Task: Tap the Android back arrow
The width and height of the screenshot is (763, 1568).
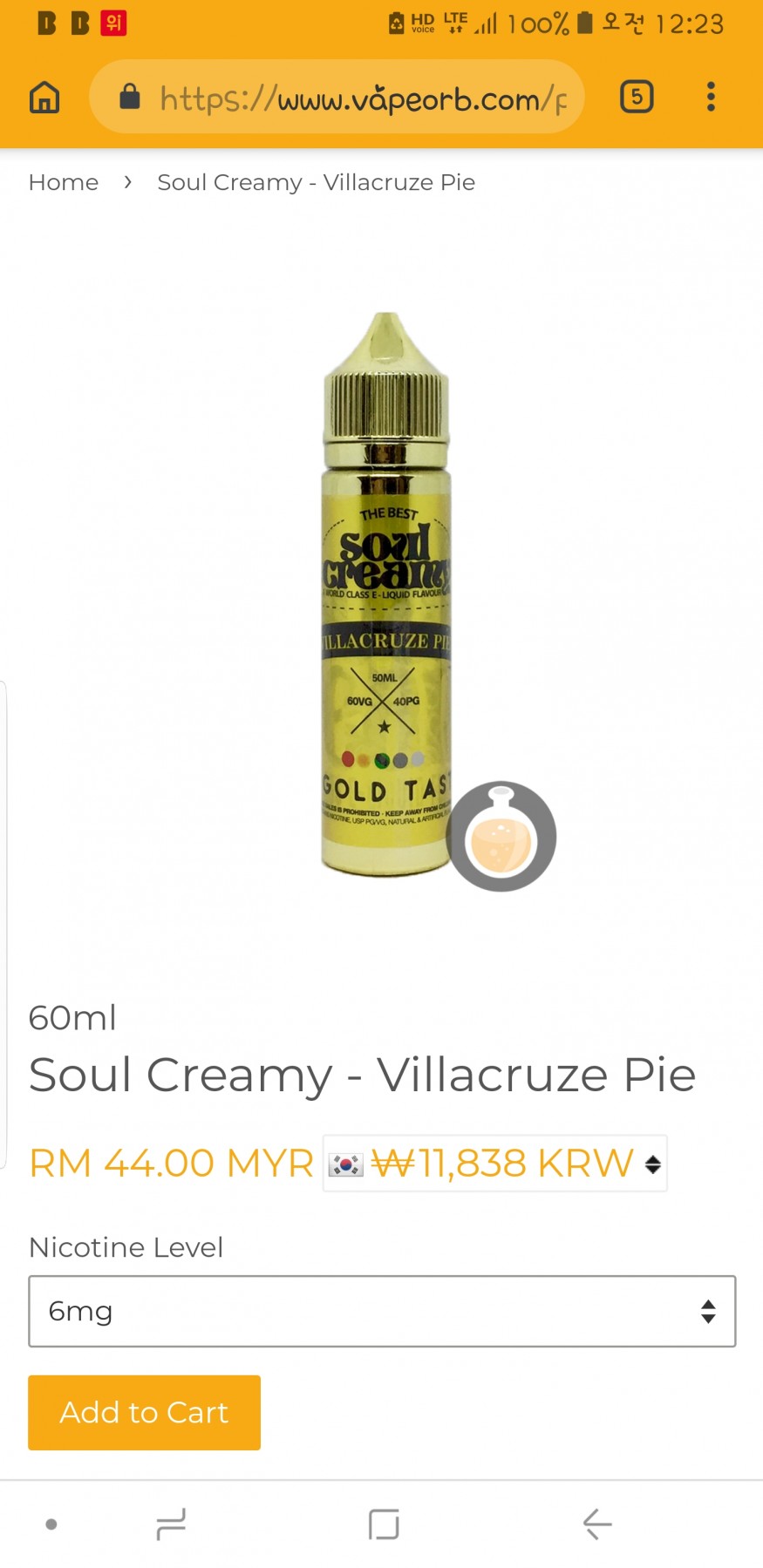Action: click(x=597, y=1524)
